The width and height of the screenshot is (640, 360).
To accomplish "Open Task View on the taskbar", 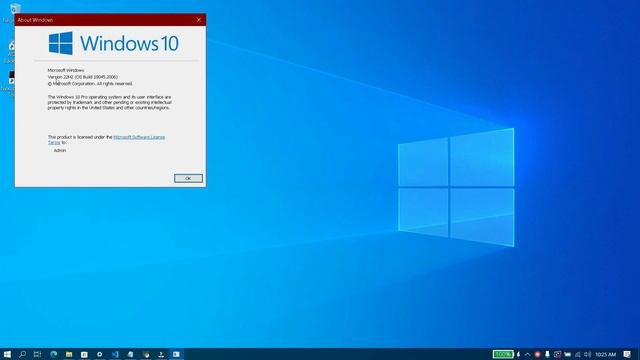I will click(x=38, y=354).
